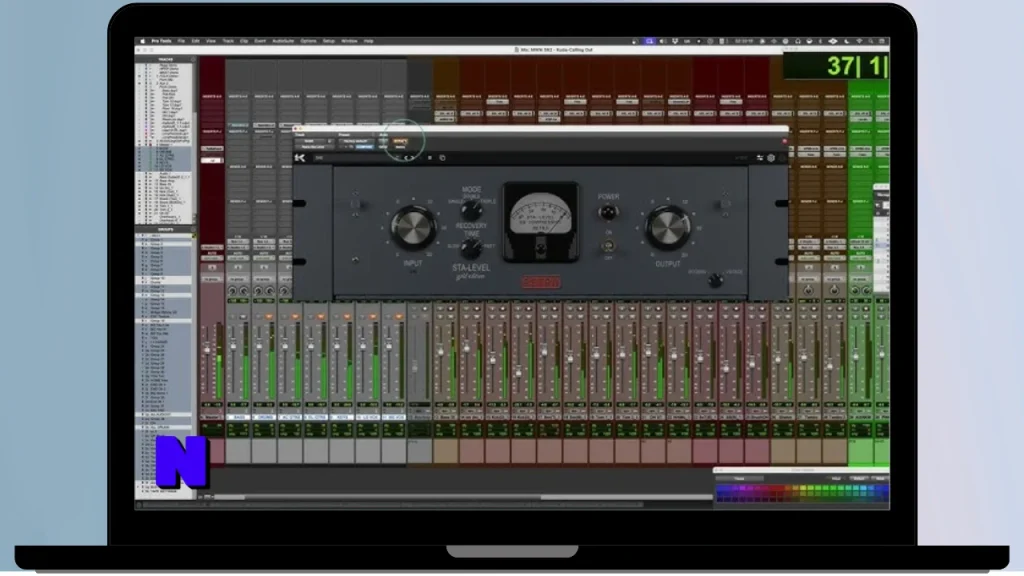Select the Master track name

pos(212,417)
